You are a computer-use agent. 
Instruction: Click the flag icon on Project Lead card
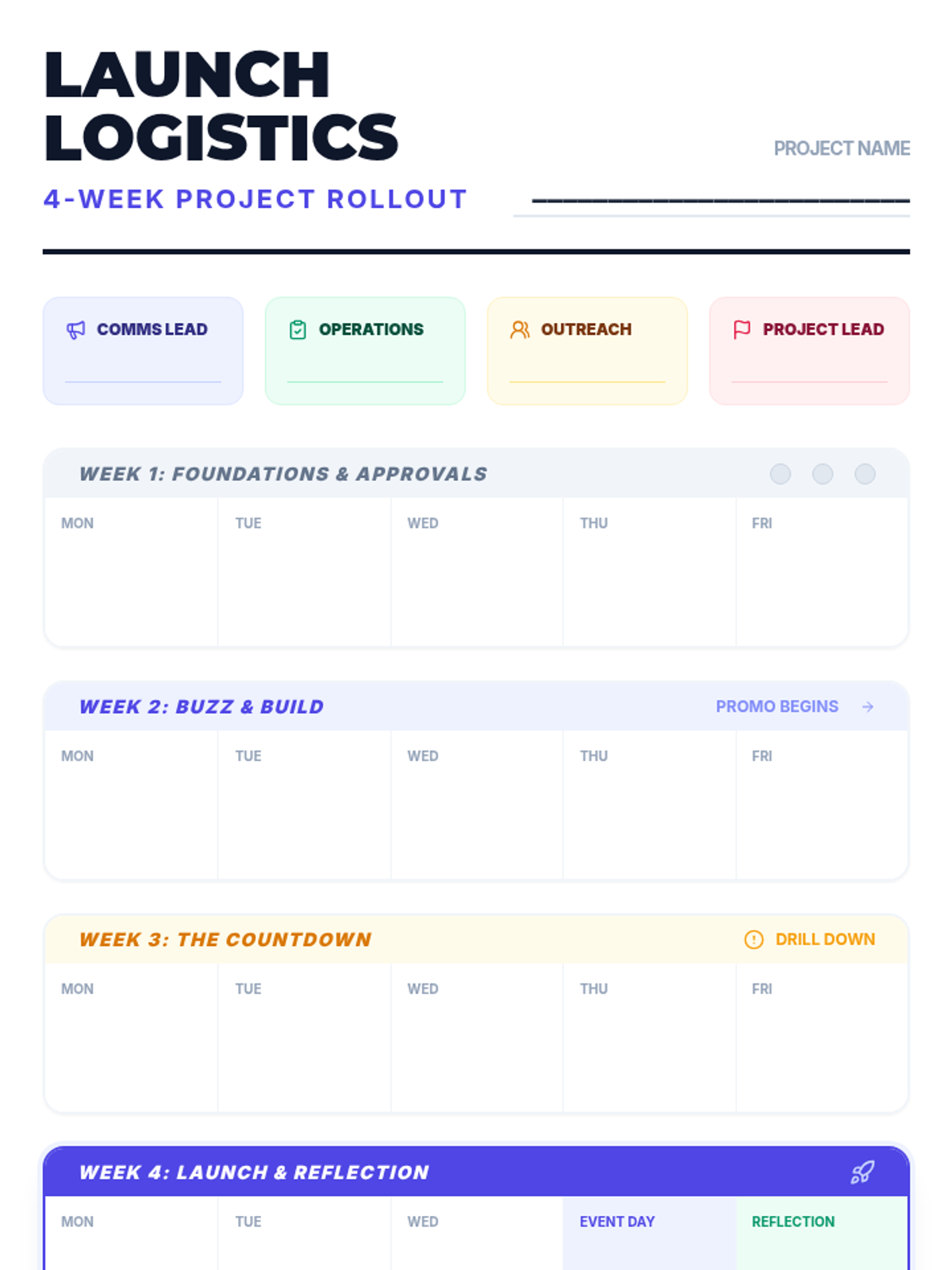[742, 329]
